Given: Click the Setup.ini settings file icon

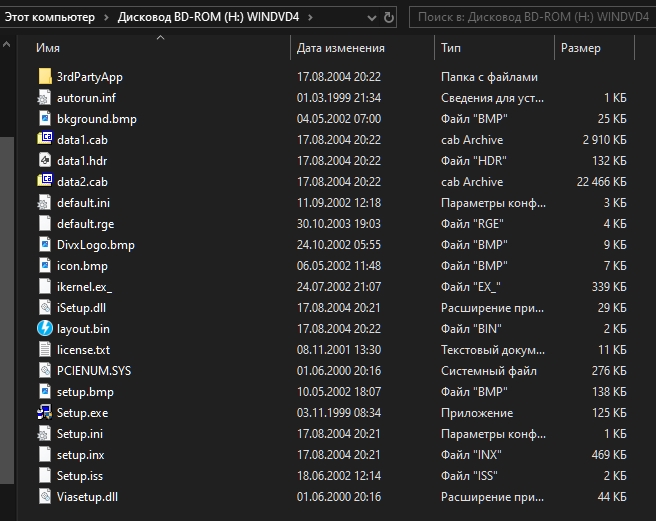Looking at the screenshot, I should (x=45, y=434).
